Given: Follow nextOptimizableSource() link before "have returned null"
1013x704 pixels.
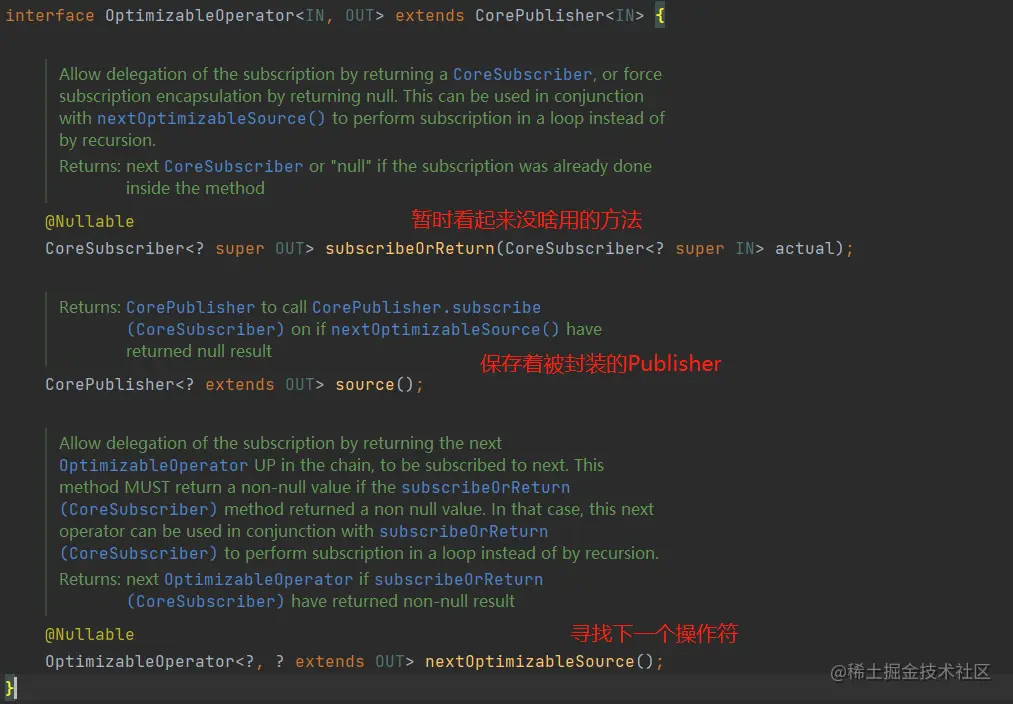Looking at the screenshot, I should click(x=444, y=329).
